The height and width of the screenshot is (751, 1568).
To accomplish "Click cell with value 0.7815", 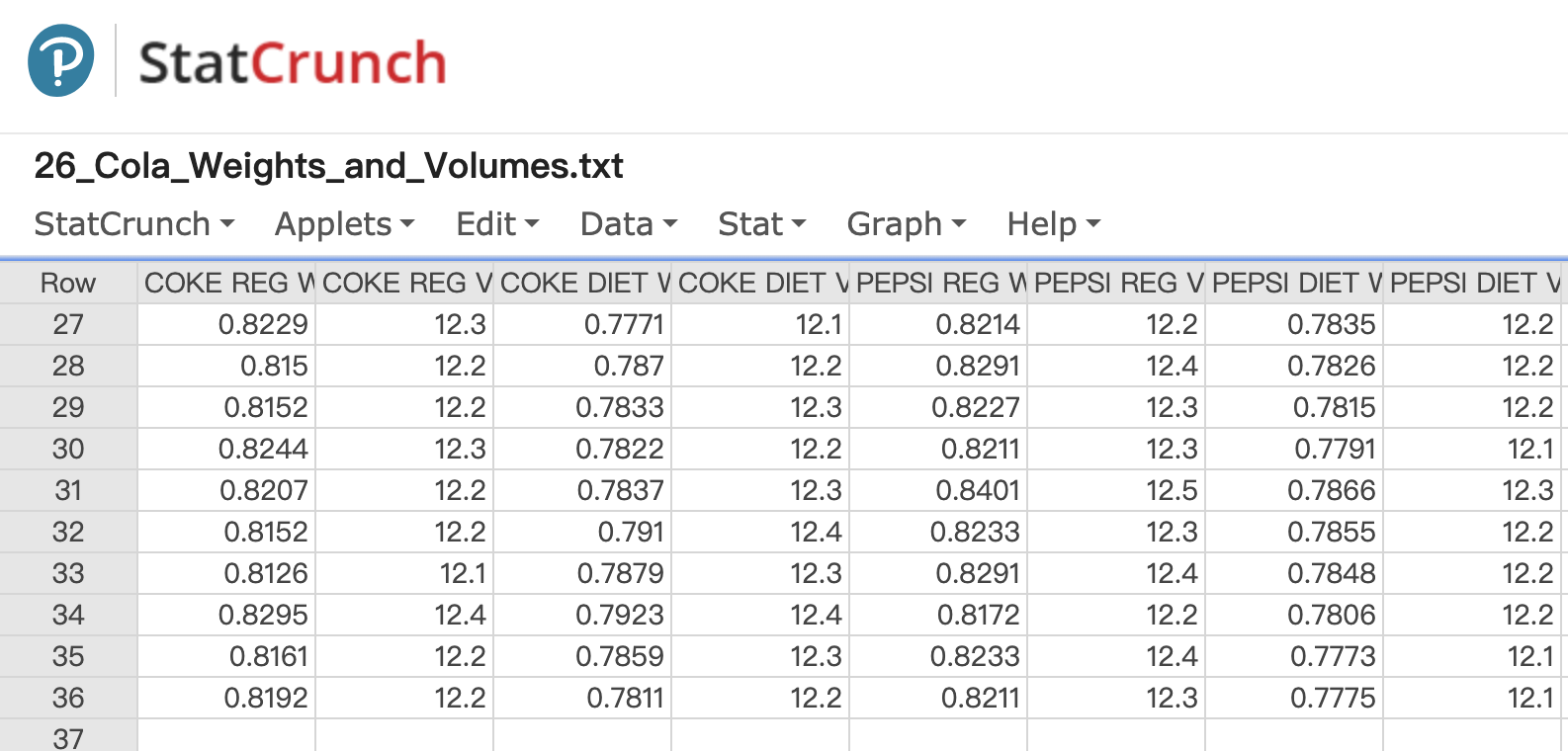I will pyautogui.click(x=1294, y=407).
